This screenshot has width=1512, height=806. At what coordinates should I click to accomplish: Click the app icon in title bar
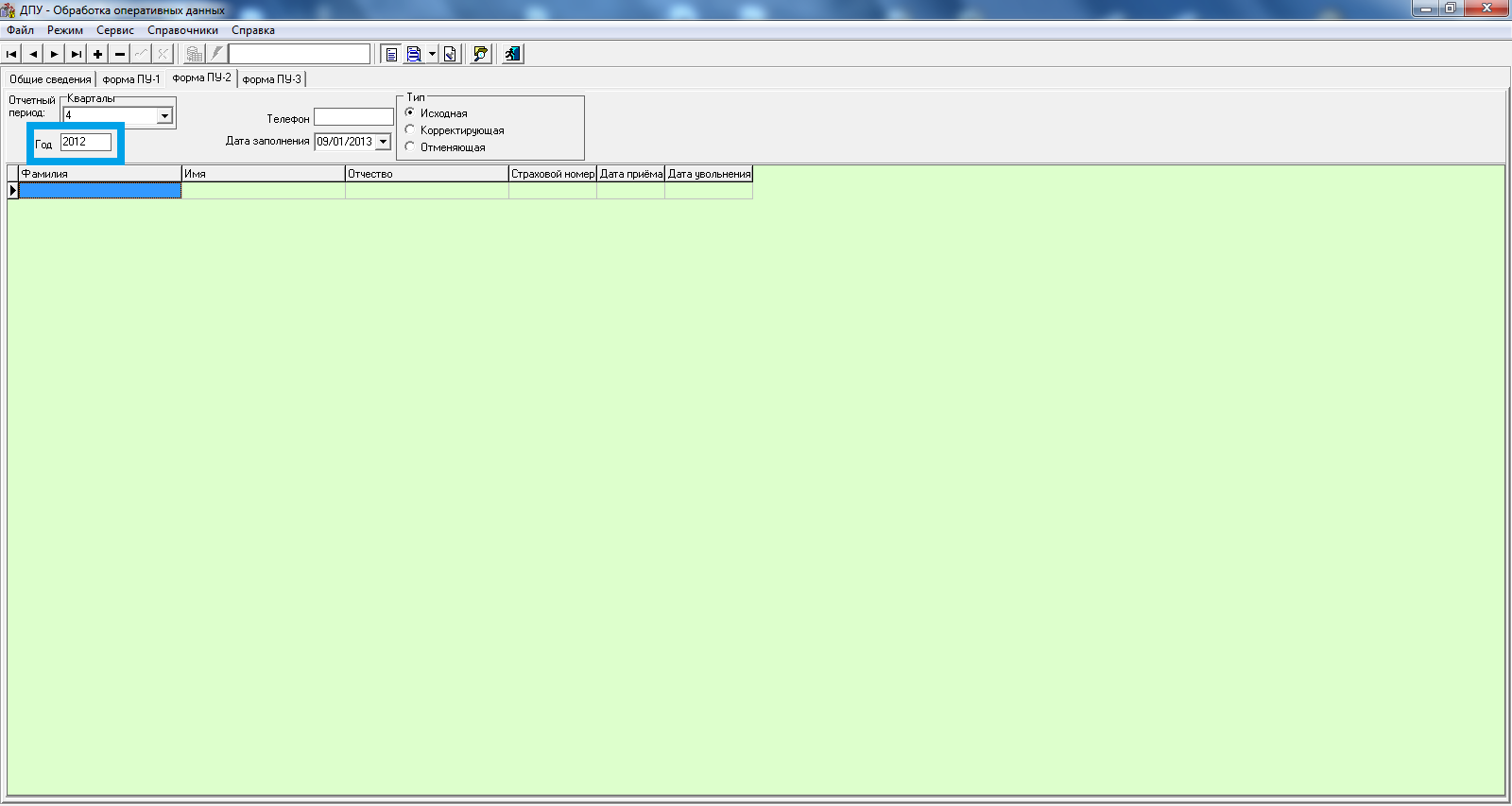click(9, 9)
